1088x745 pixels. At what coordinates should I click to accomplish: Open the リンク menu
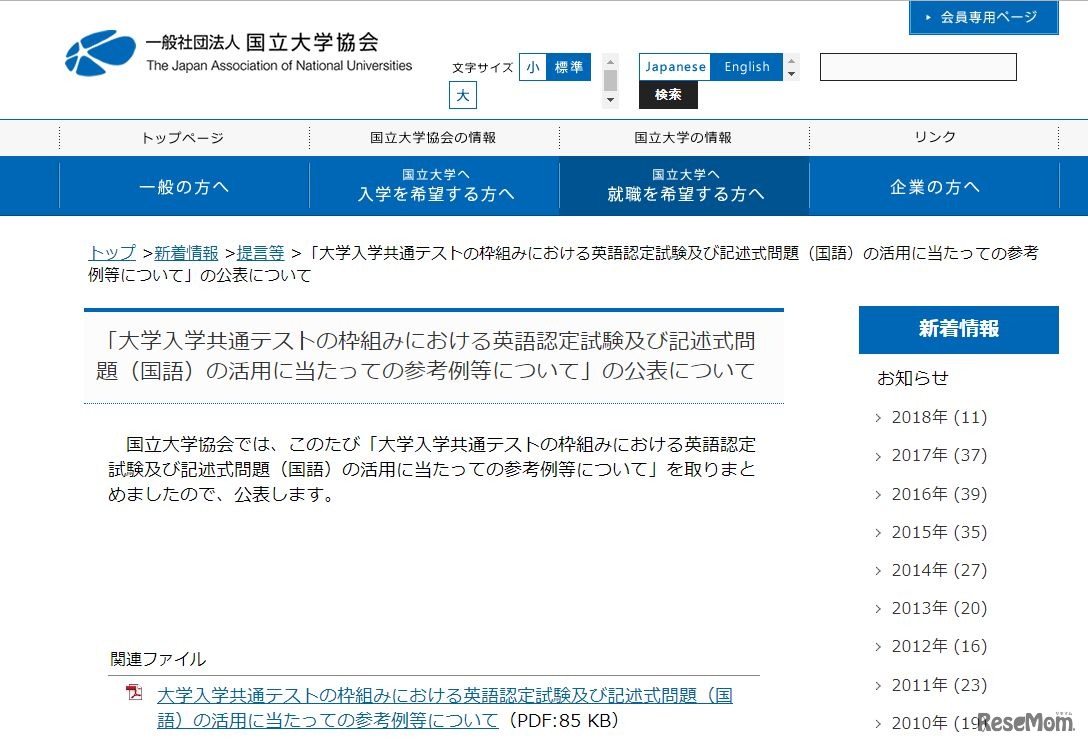(934, 137)
